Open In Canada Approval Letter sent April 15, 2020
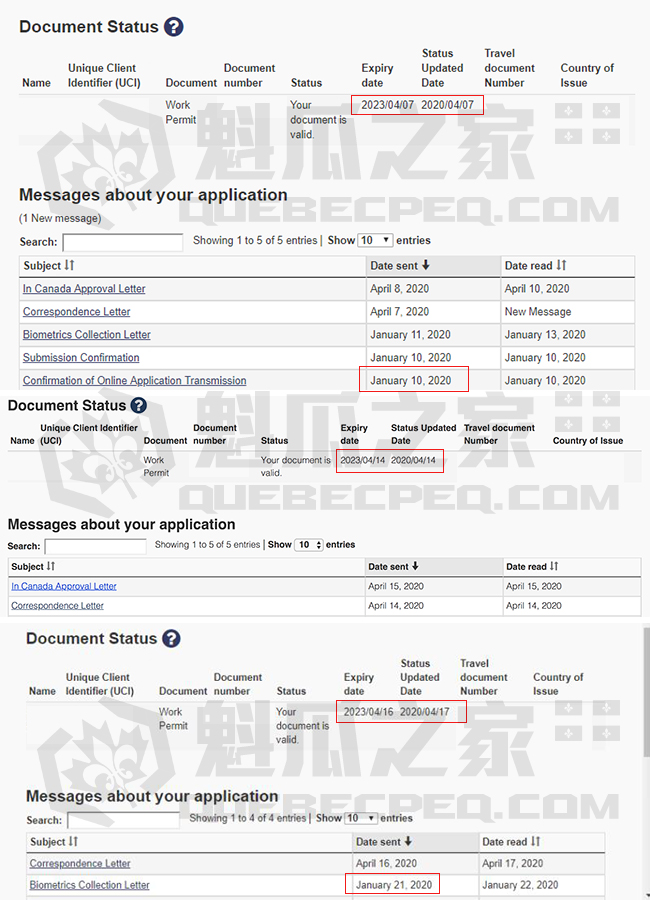Image resolution: width=650 pixels, height=900 pixels. 64,586
